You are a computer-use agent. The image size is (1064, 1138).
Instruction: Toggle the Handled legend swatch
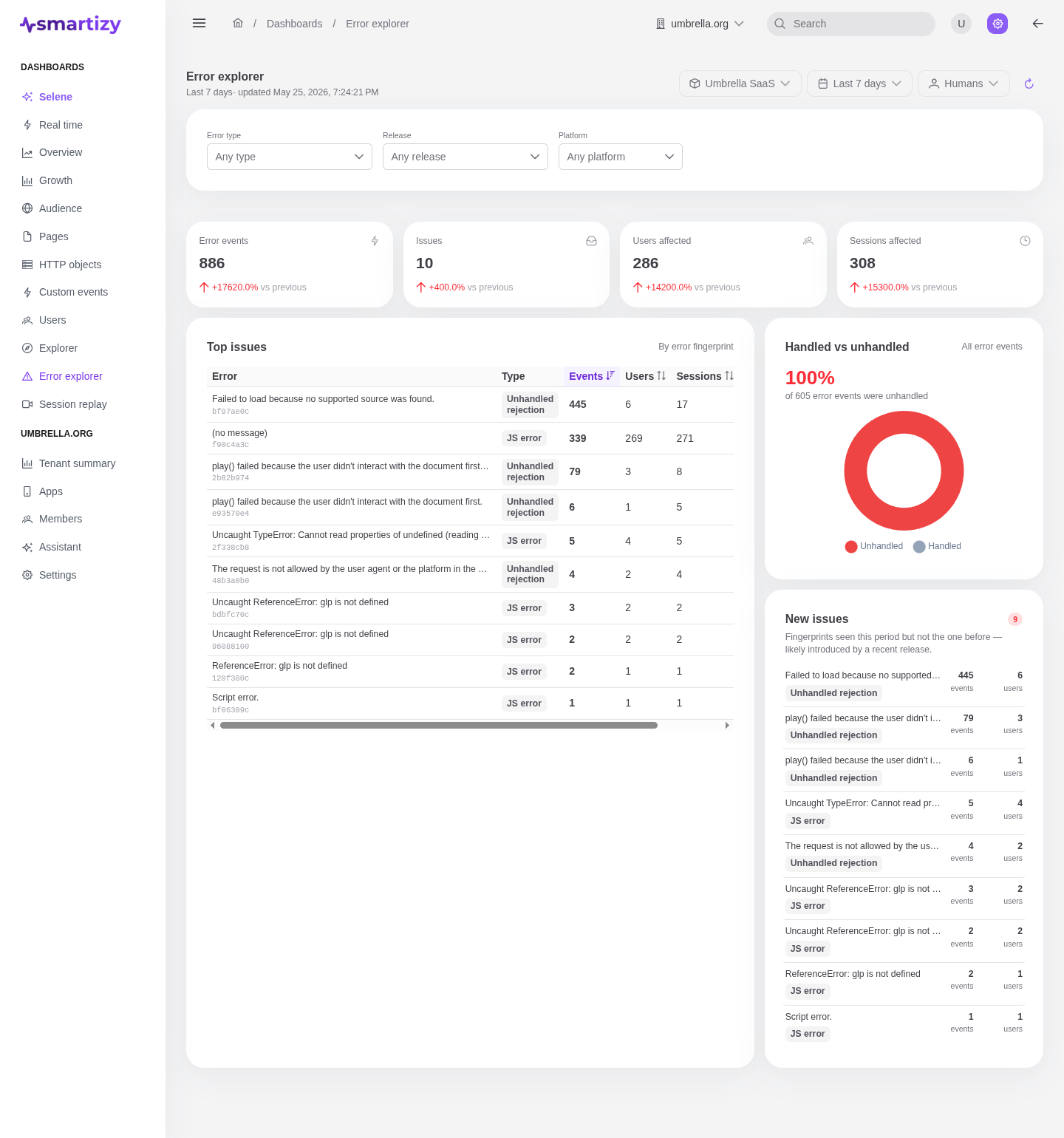tap(919, 547)
